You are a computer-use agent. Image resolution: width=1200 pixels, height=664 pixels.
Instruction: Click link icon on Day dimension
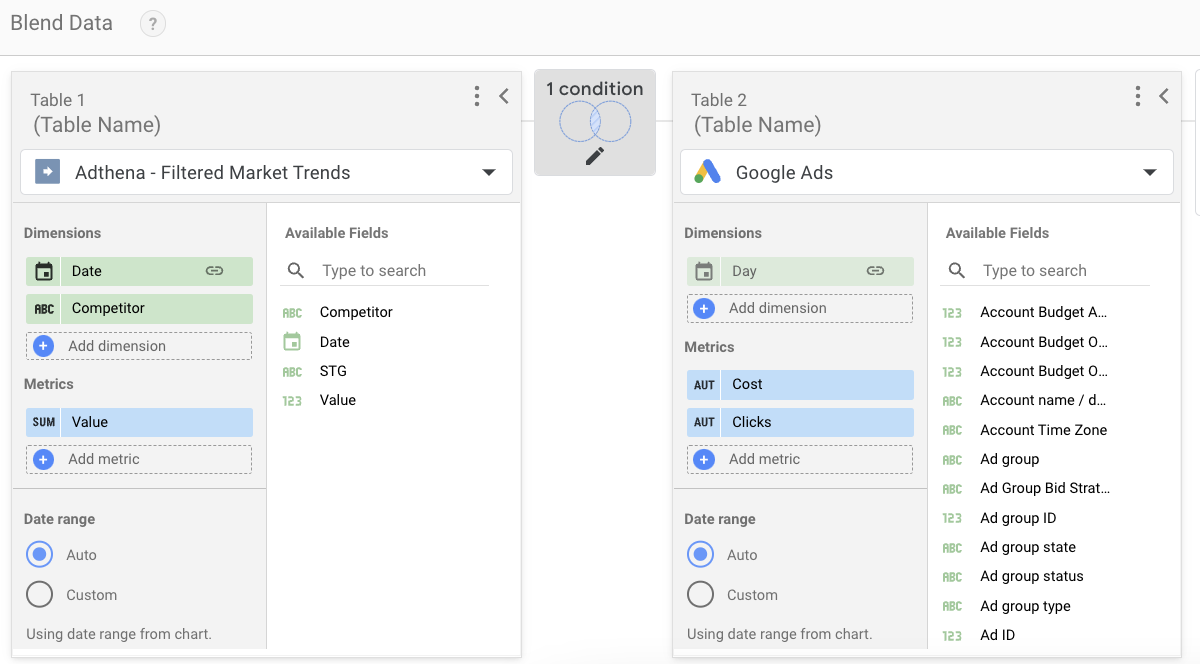pyautogui.click(x=875, y=271)
